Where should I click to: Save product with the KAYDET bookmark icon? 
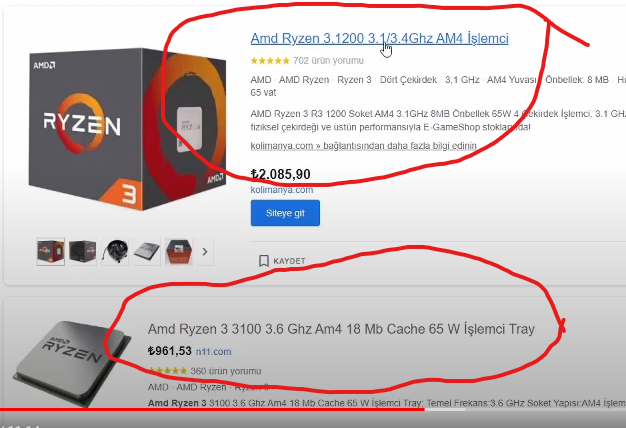coord(263,261)
